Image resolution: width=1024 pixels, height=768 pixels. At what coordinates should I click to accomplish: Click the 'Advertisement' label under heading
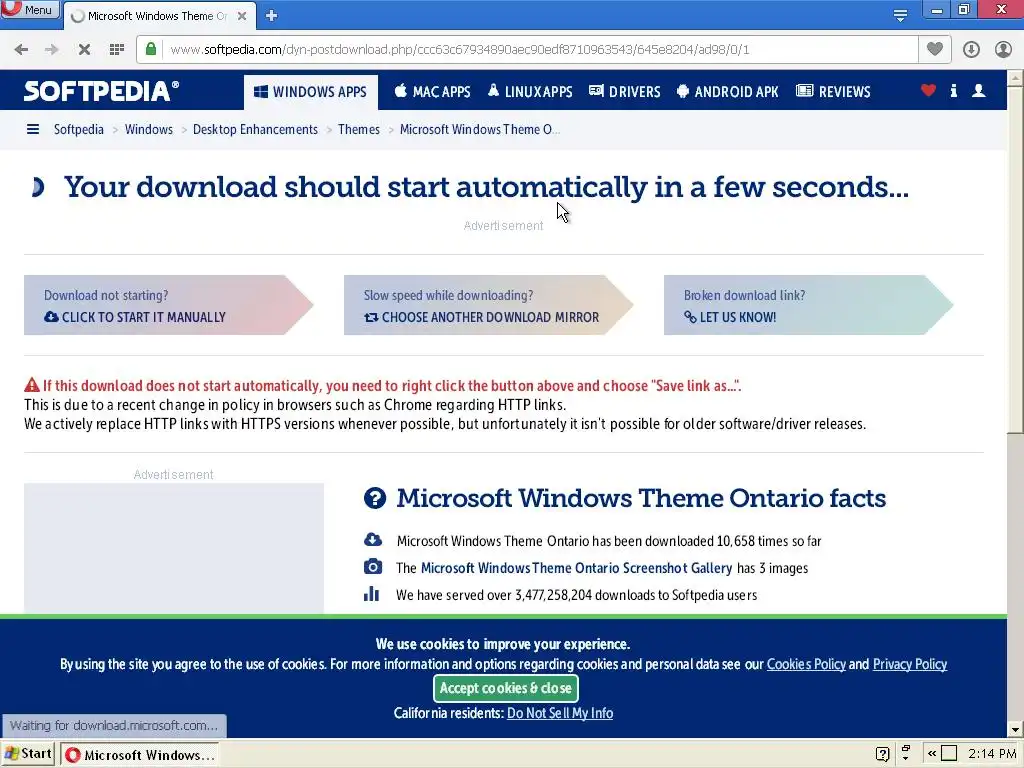pyautogui.click(x=504, y=225)
